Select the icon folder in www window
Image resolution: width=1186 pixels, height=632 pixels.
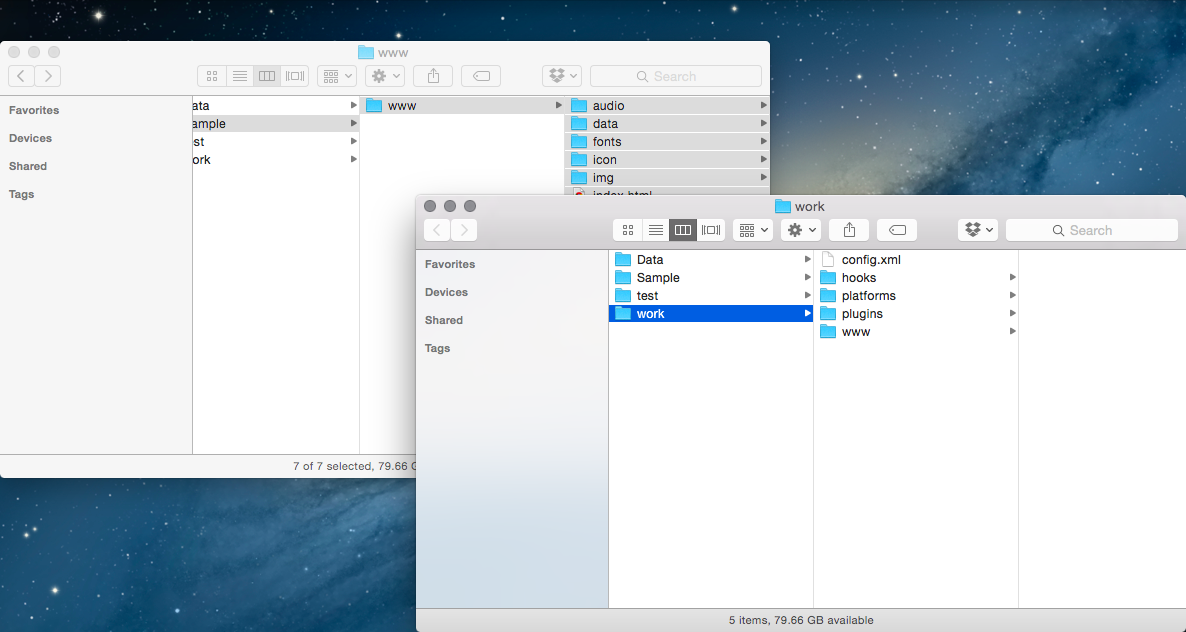667,160
